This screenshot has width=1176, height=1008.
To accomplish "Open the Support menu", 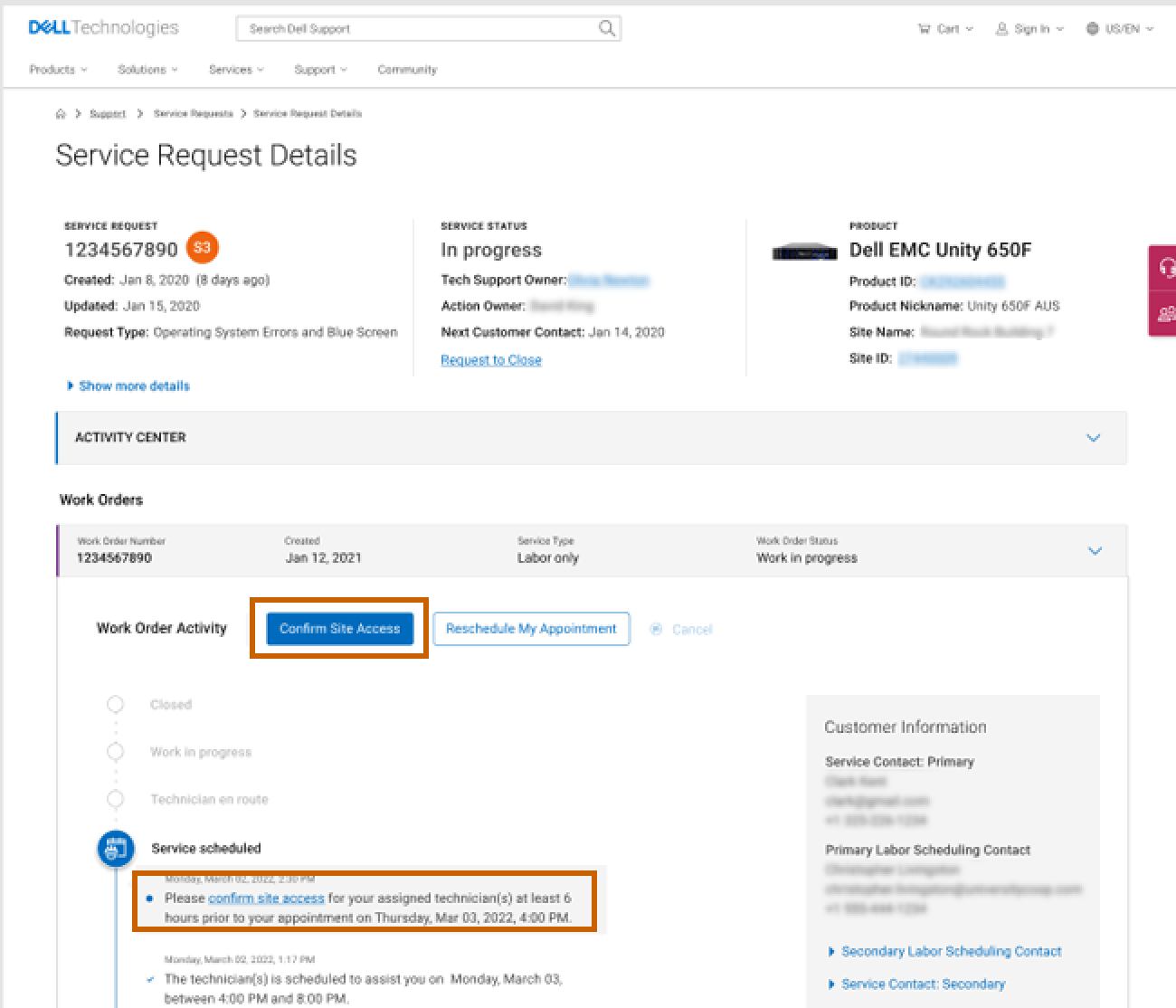I will pos(320,70).
